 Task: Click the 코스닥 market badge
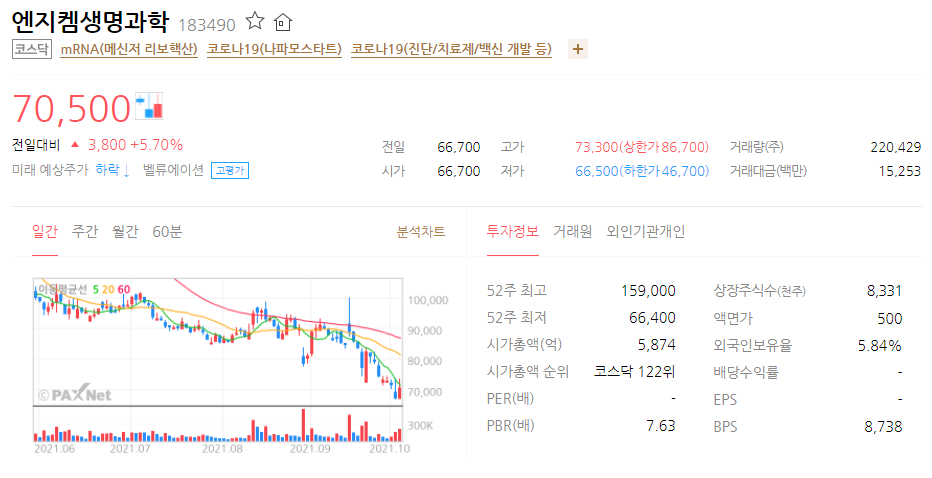coord(32,49)
